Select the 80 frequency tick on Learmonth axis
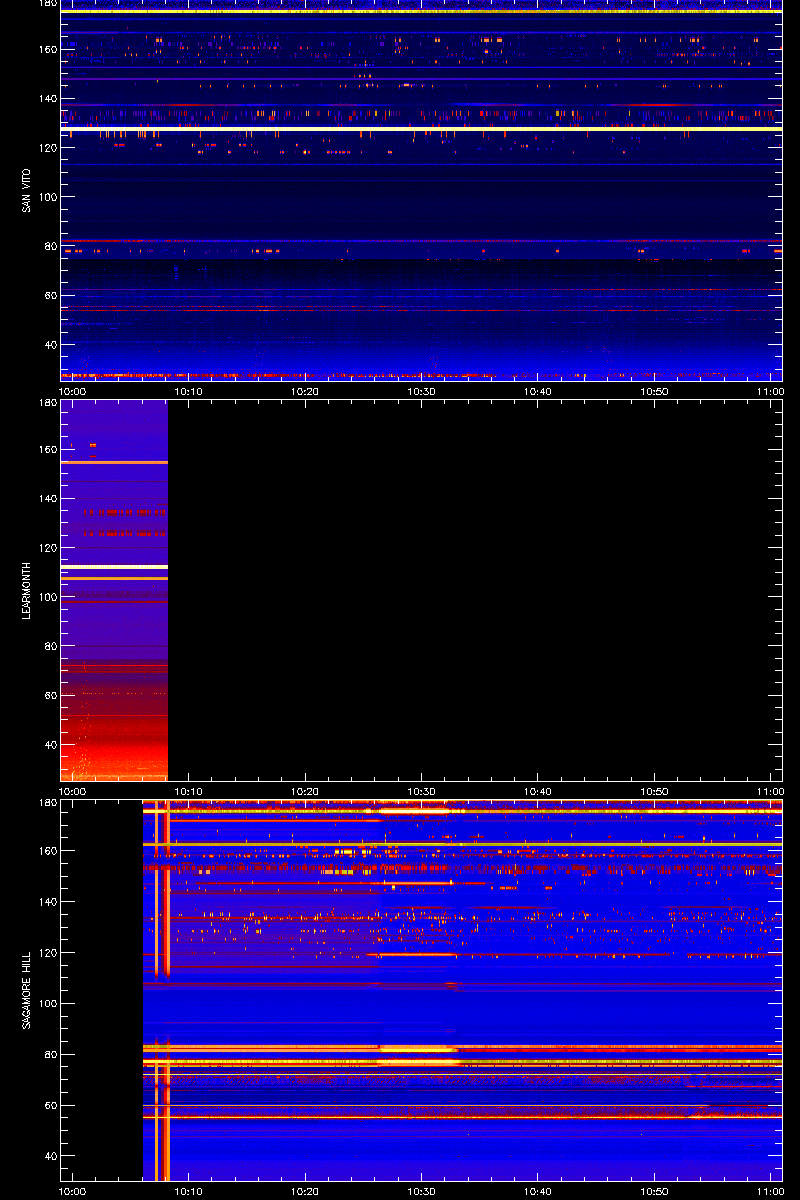The width and height of the screenshot is (800, 1200). (49, 646)
